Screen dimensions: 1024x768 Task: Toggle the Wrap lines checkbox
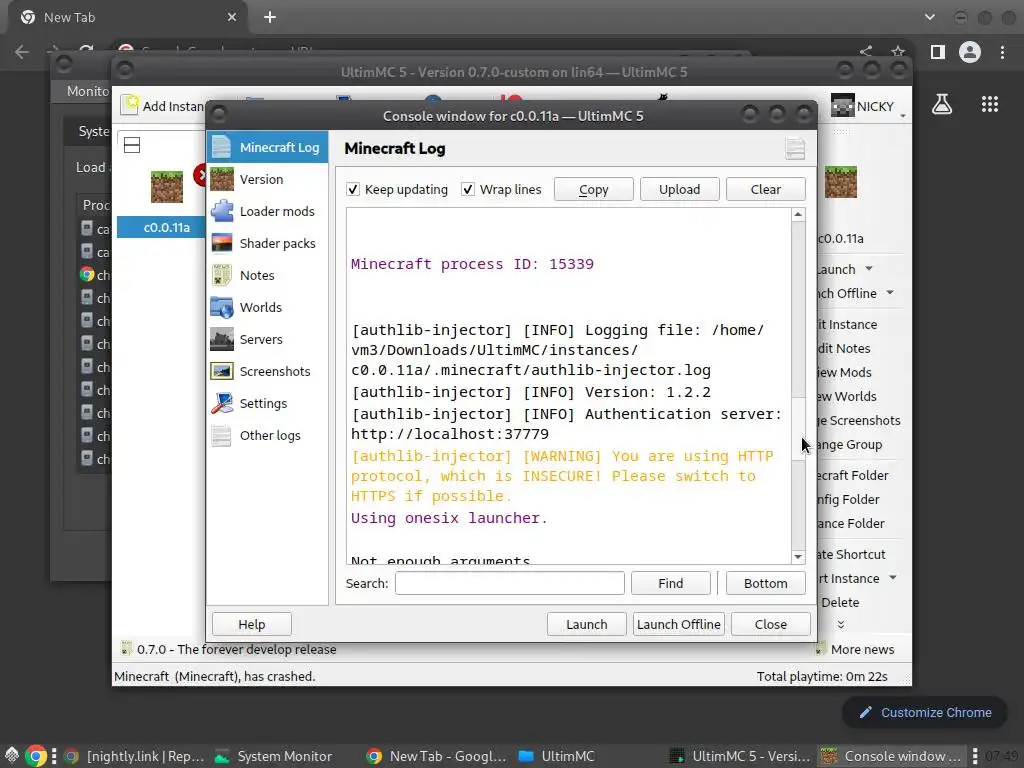tap(468, 189)
